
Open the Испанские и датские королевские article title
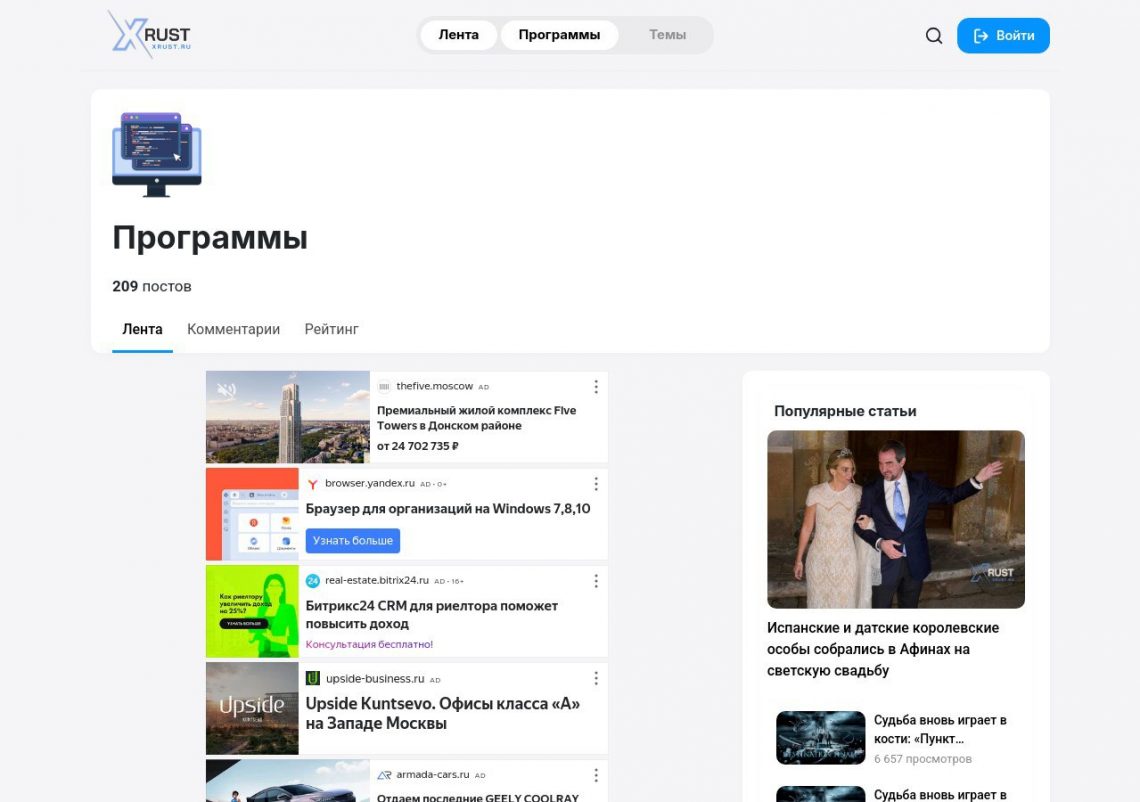tap(883, 649)
